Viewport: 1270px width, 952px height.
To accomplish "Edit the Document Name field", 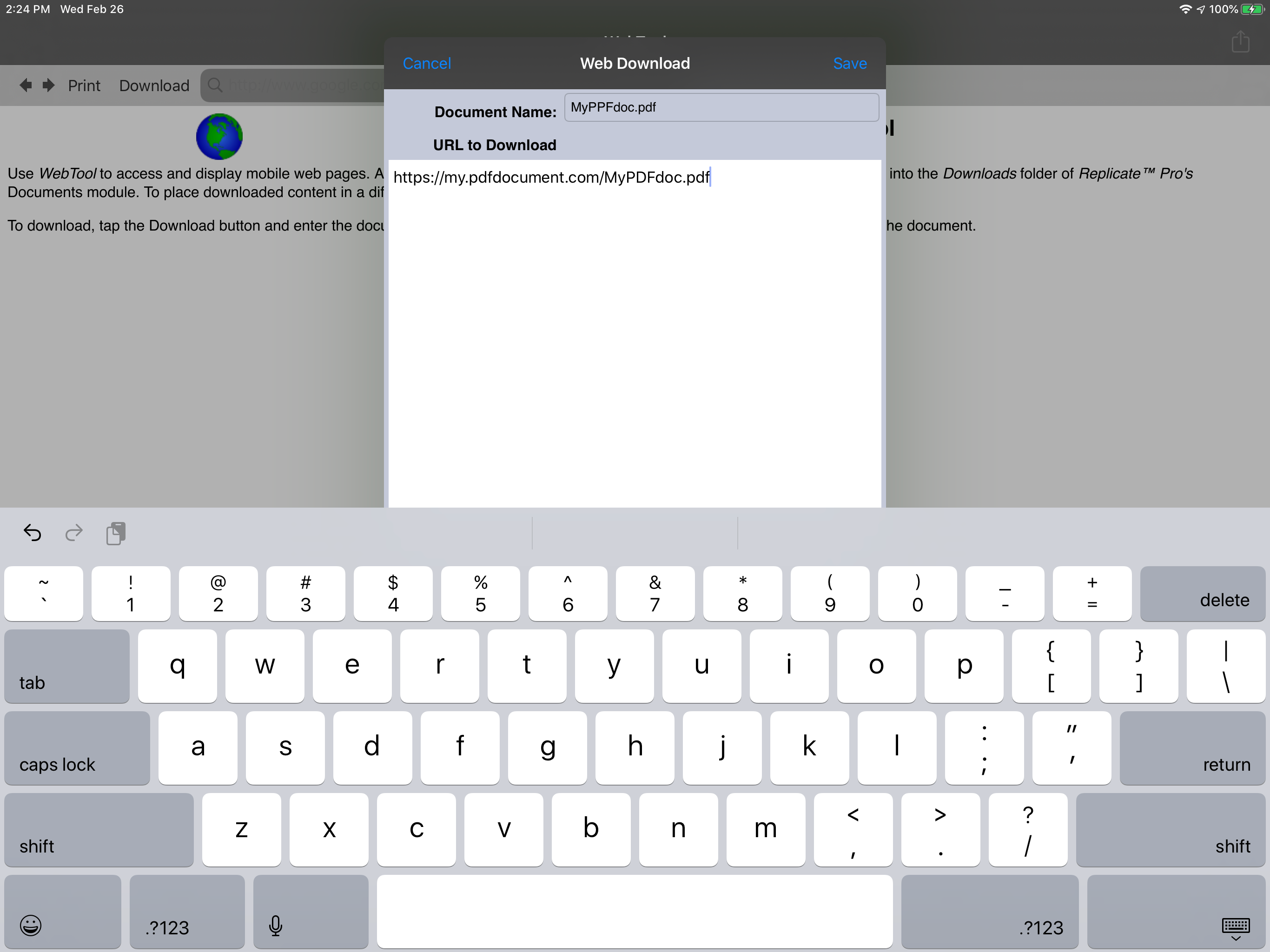I will point(721,107).
